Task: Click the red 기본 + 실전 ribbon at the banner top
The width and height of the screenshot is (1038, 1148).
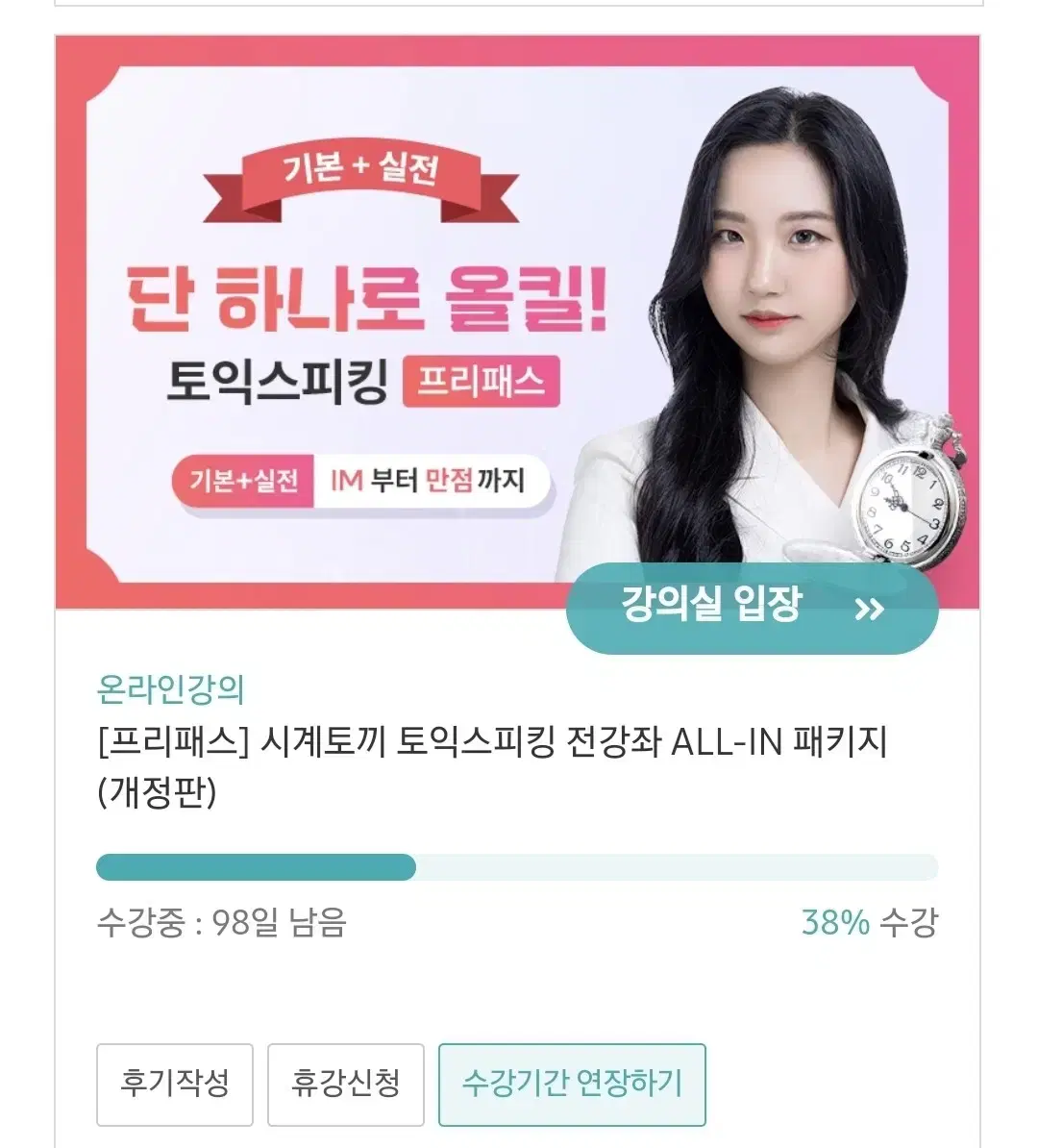Action: [x=360, y=181]
